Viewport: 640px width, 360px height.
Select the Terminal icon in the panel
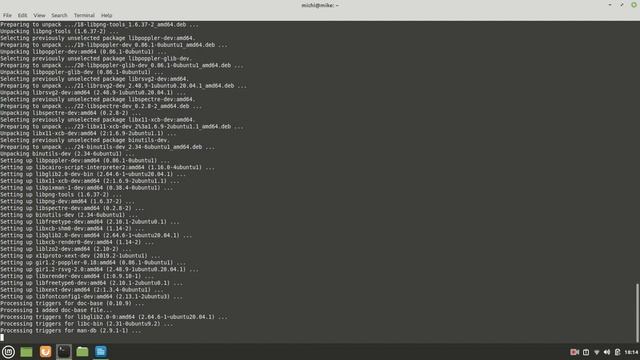[64, 351]
